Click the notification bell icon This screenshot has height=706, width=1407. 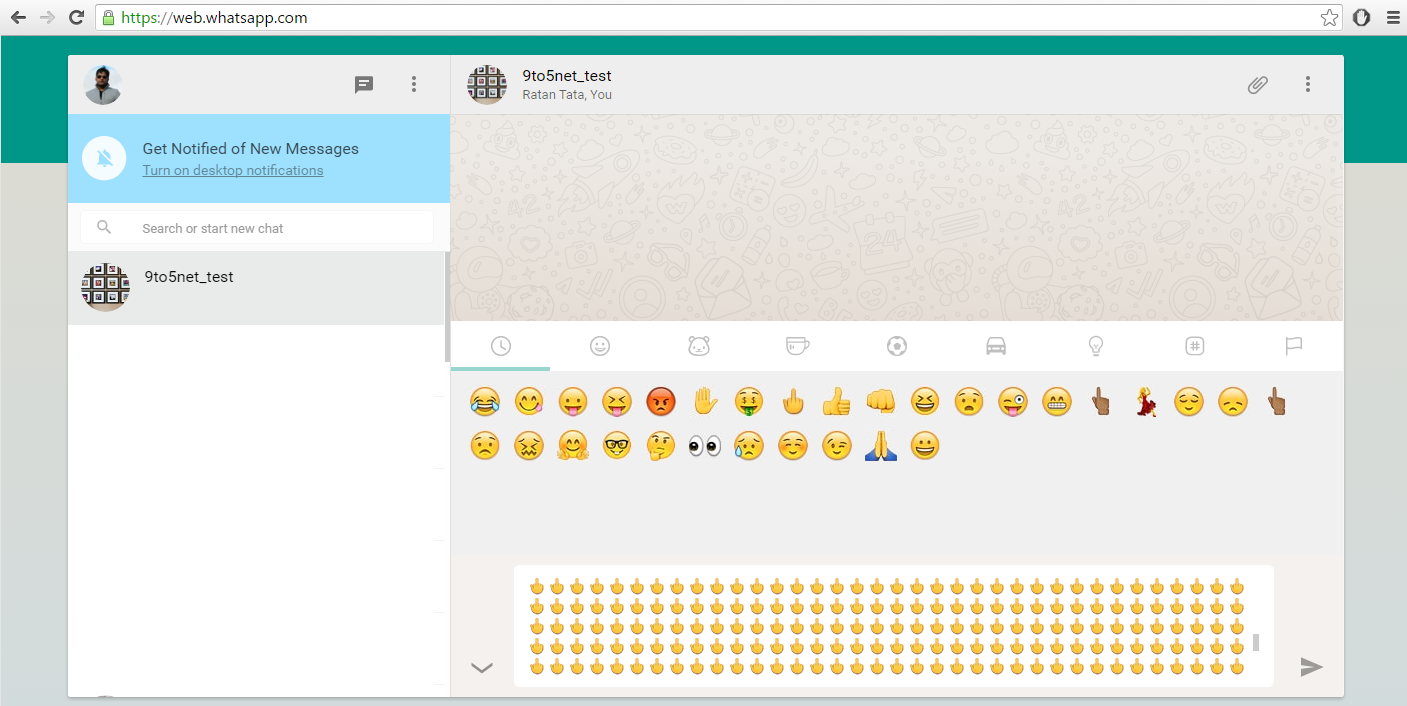point(104,159)
